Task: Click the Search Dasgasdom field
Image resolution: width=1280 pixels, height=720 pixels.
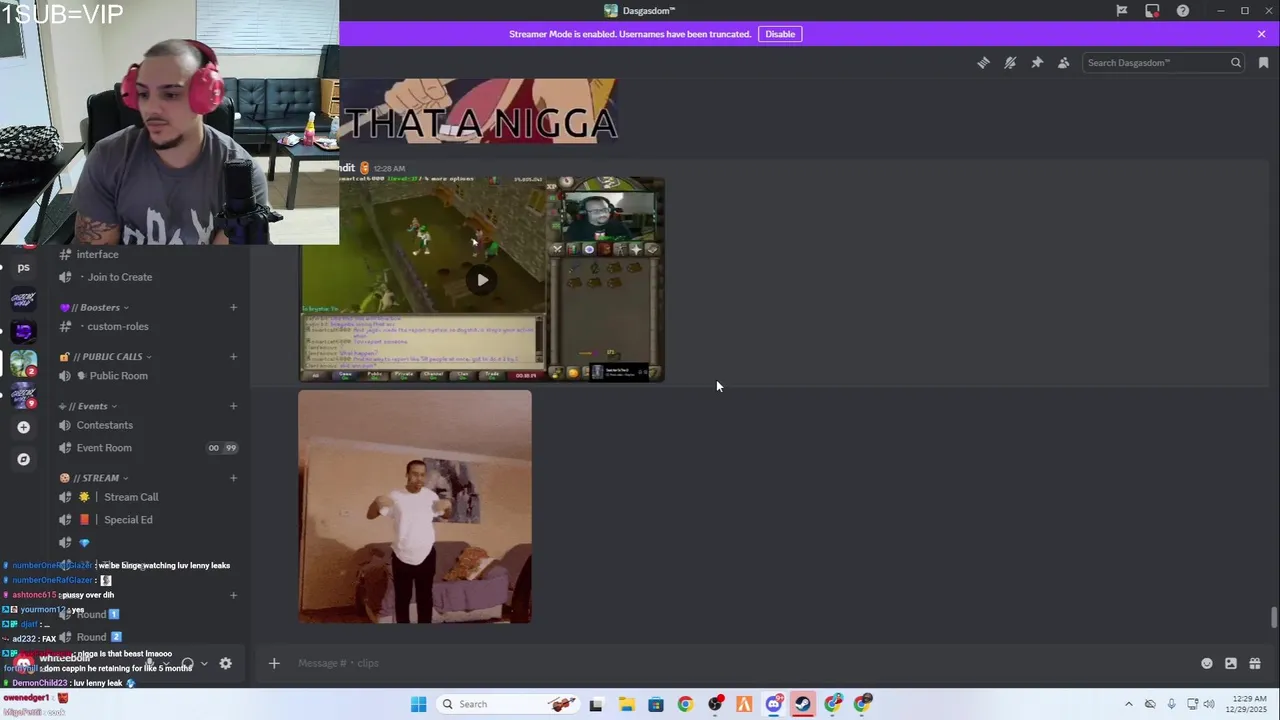Action: pyautogui.click(x=1164, y=62)
